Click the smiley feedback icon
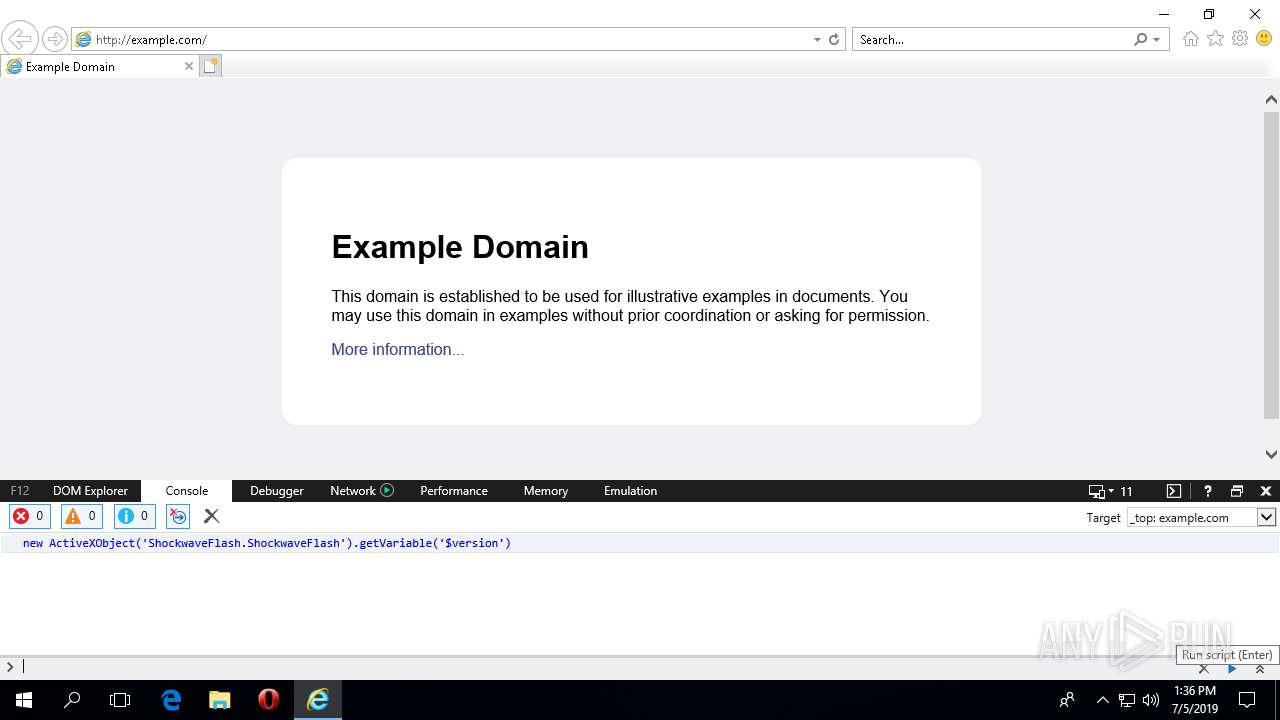 point(1265,39)
